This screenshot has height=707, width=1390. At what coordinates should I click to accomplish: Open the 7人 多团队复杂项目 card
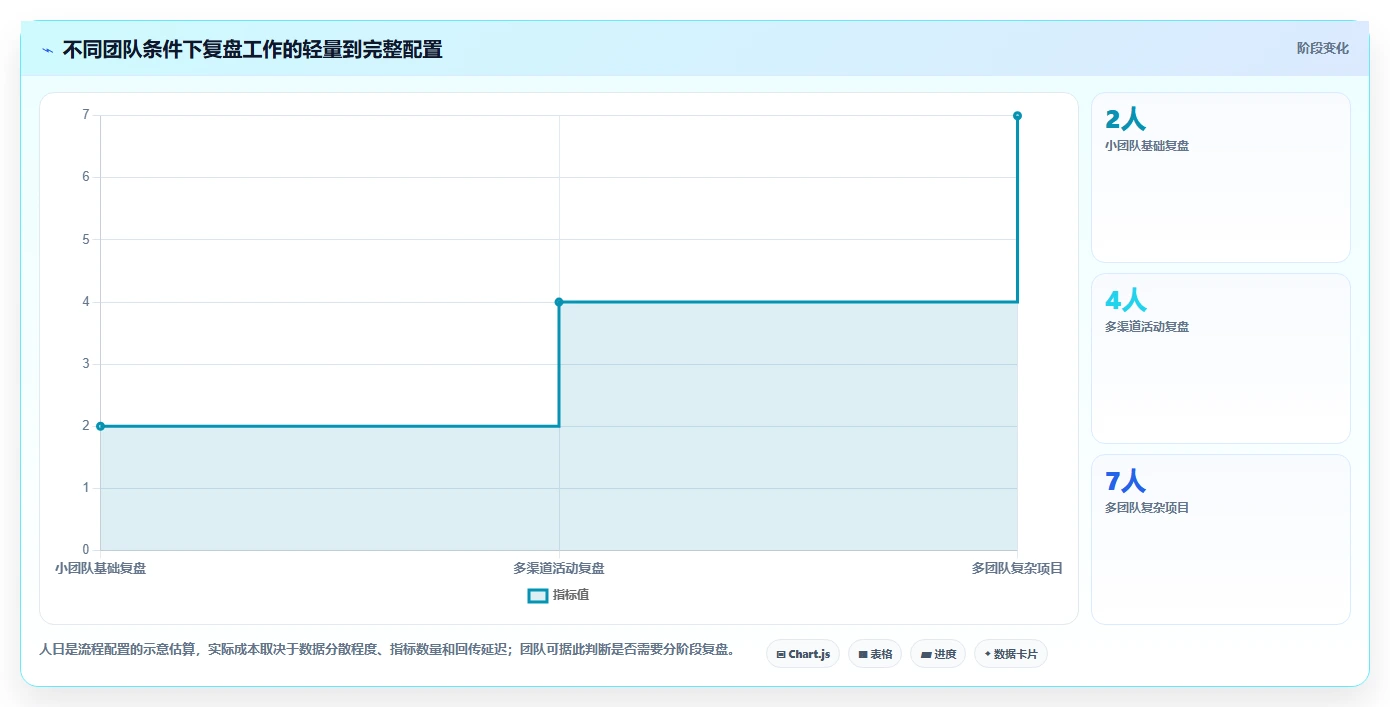[1220, 539]
